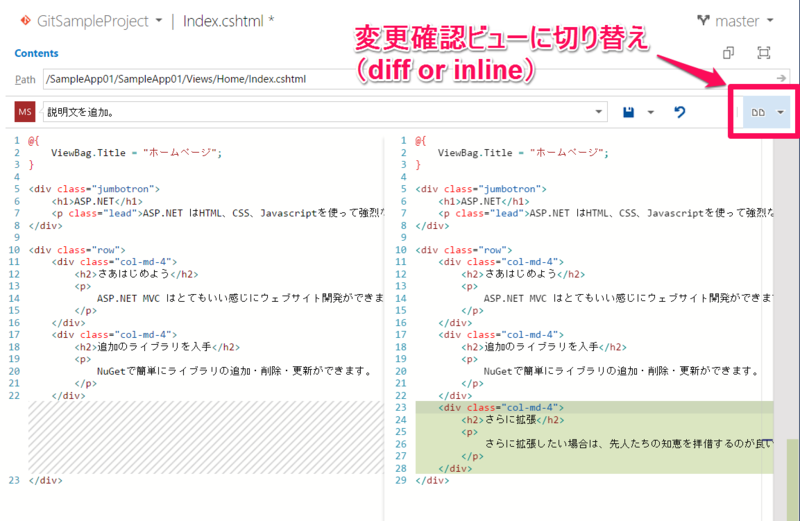The width and height of the screenshot is (800, 521).
Task: Open the save options dropdown arrow
Action: click(651, 112)
